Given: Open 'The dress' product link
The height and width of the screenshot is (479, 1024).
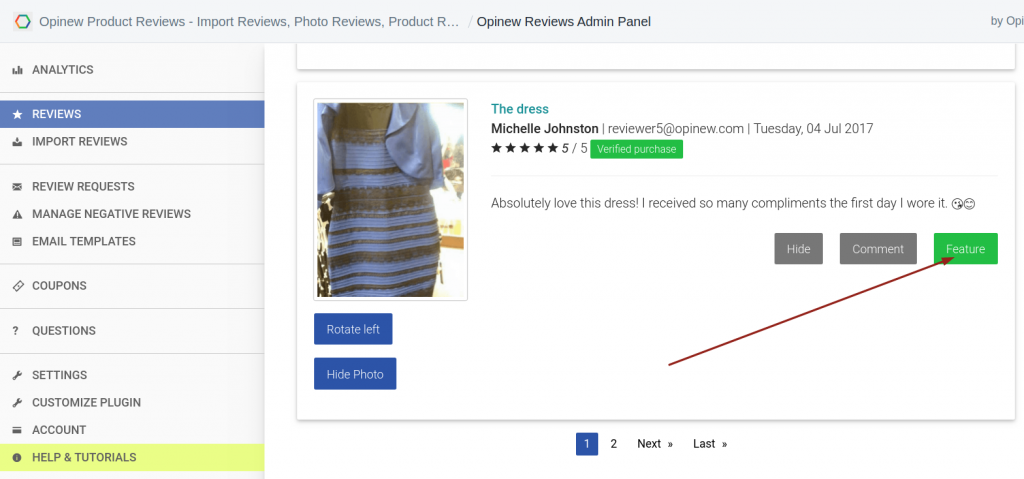Looking at the screenshot, I should pos(520,109).
